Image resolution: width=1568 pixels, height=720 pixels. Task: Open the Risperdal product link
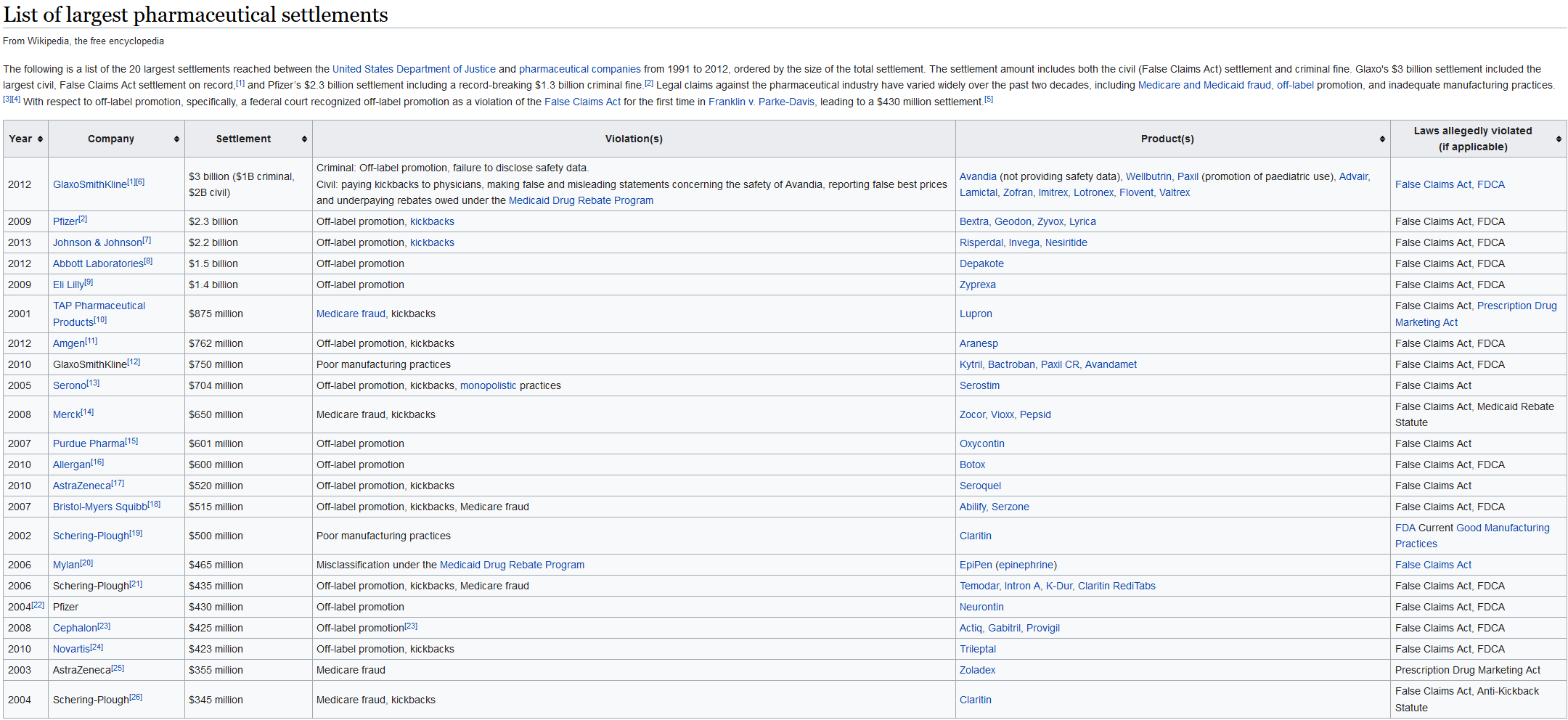click(981, 242)
